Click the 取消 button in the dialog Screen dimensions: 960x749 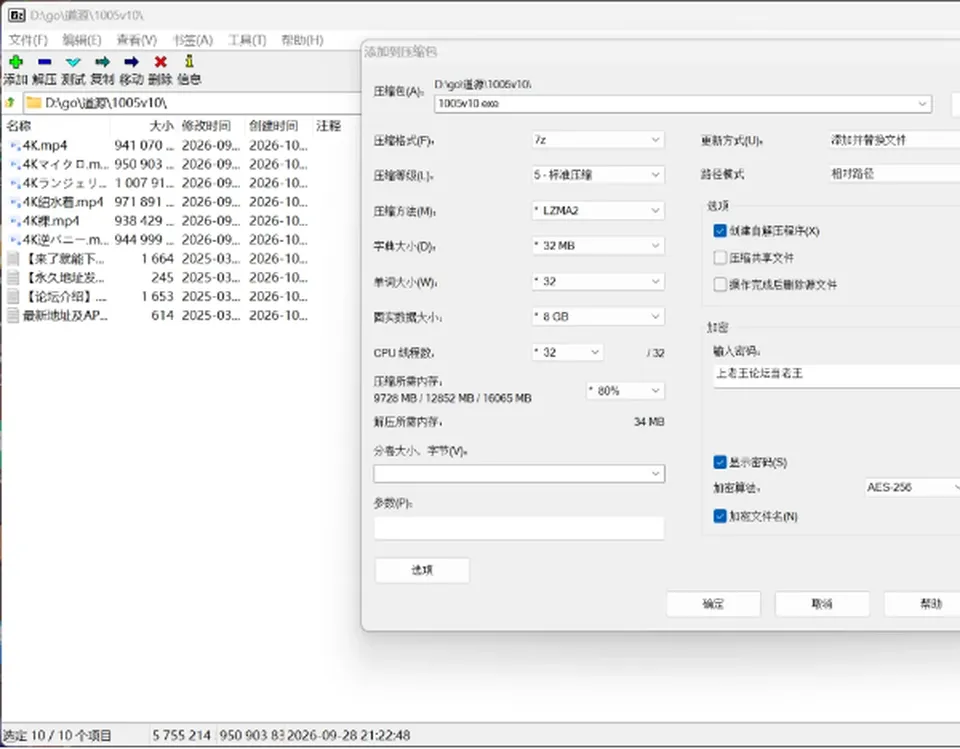click(x=822, y=604)
